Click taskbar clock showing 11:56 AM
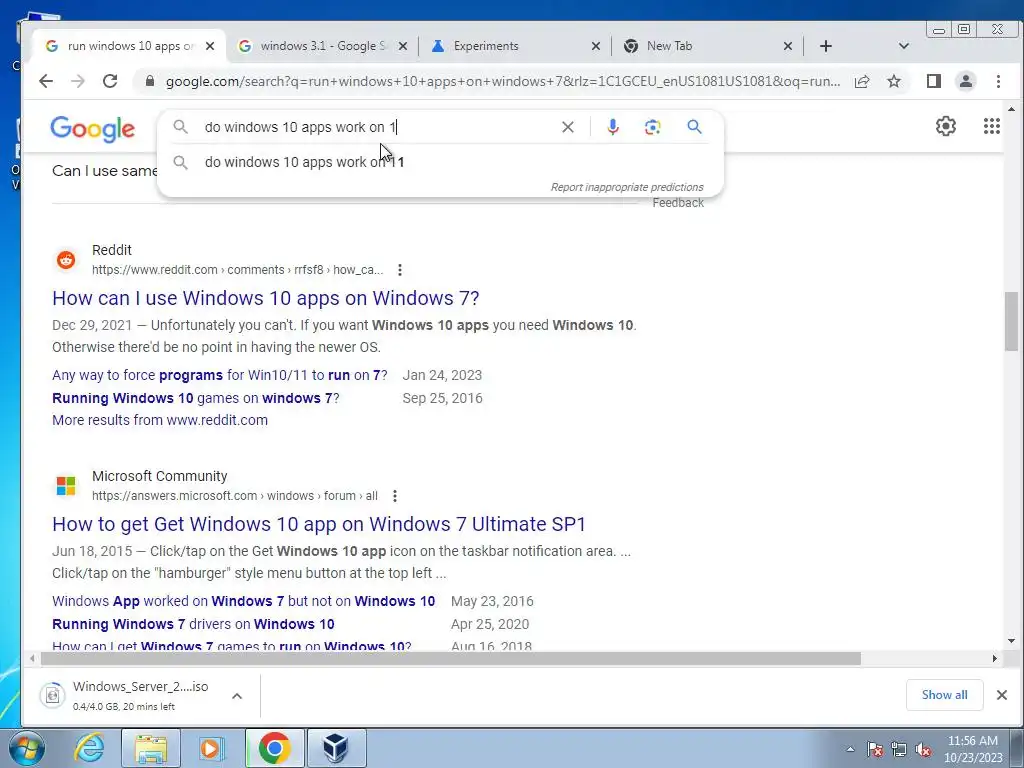 tap(973, 749)
